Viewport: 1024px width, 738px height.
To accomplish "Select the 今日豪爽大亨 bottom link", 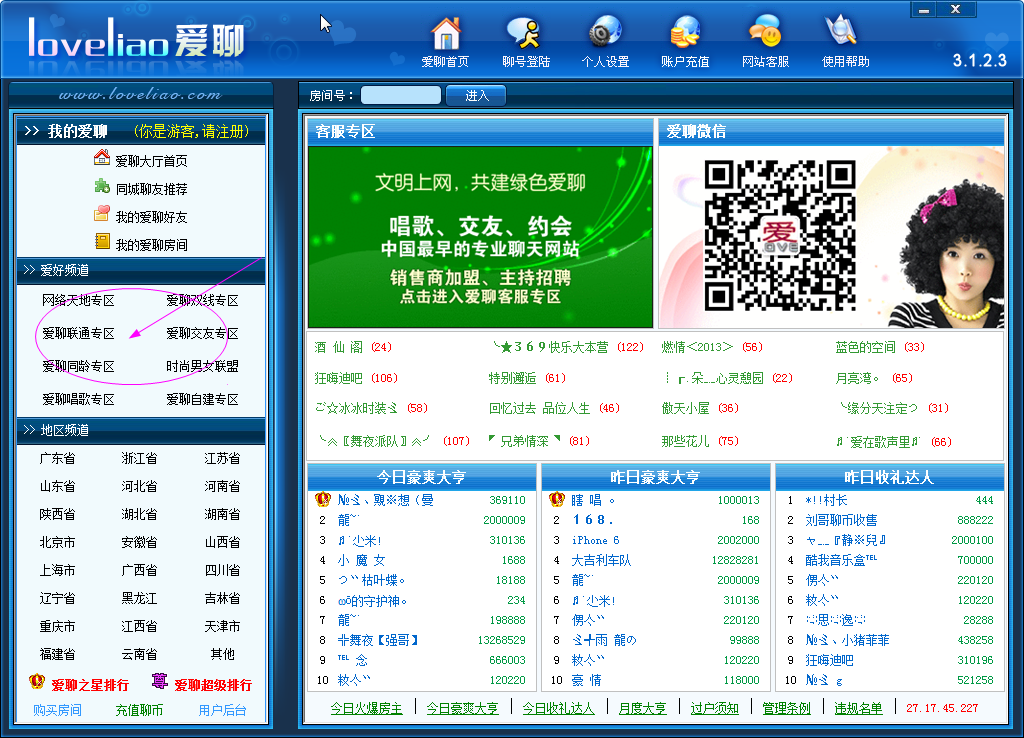I will coord(462,708).
